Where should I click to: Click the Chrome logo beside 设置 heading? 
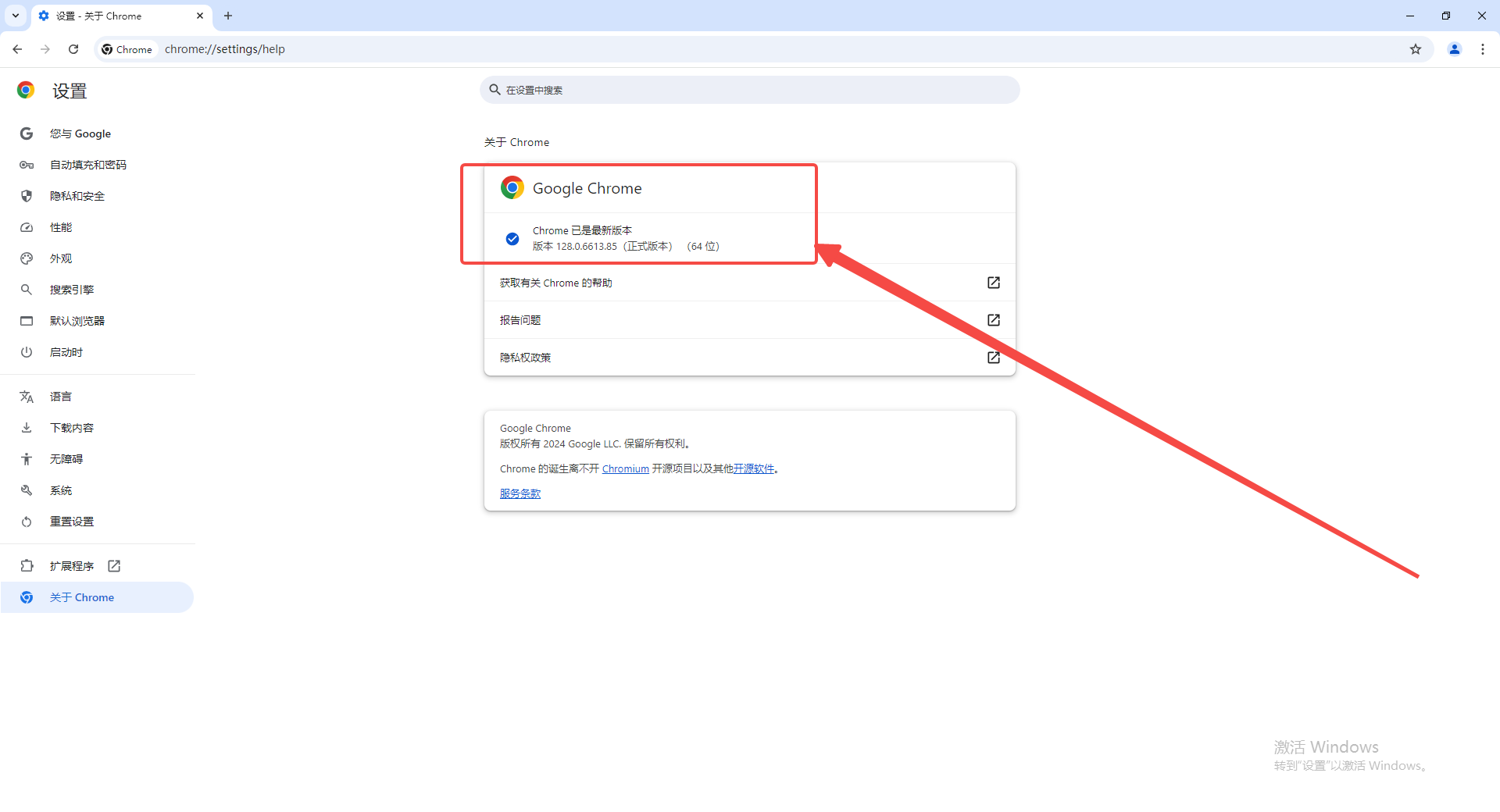[26, 91]
